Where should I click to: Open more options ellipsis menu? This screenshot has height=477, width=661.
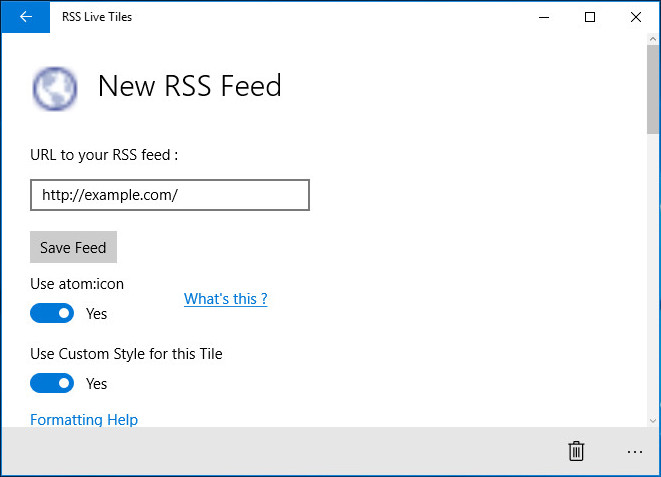[x=634, y=452]
